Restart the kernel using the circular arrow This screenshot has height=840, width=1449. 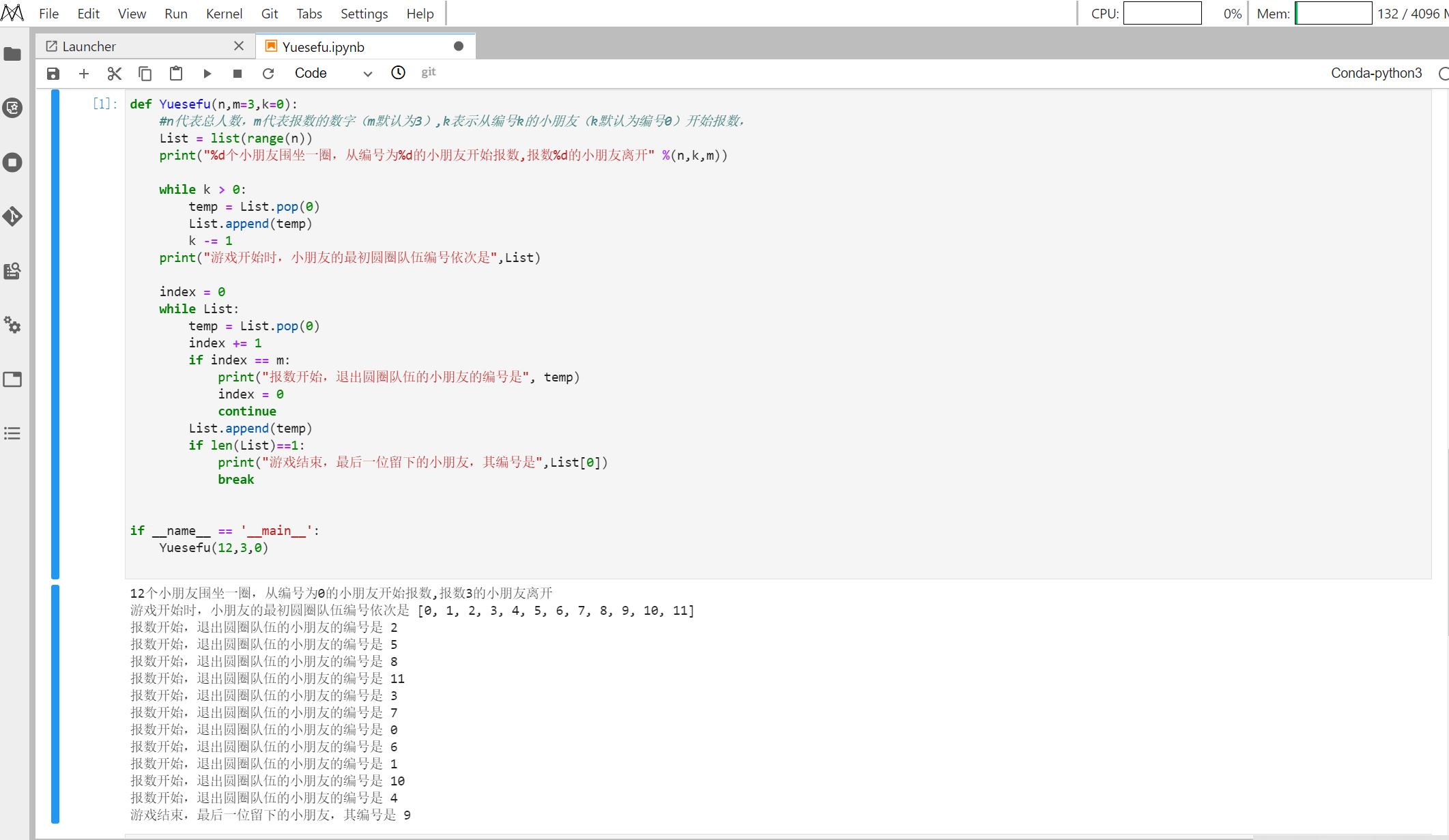(x=268, y=74)
